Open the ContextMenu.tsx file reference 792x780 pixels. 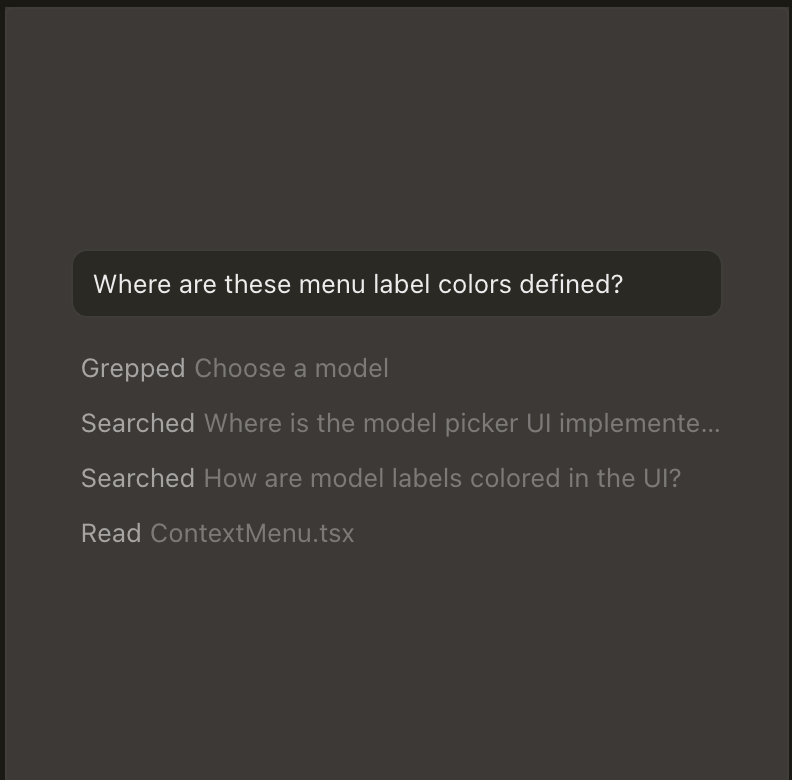(252, 534)
